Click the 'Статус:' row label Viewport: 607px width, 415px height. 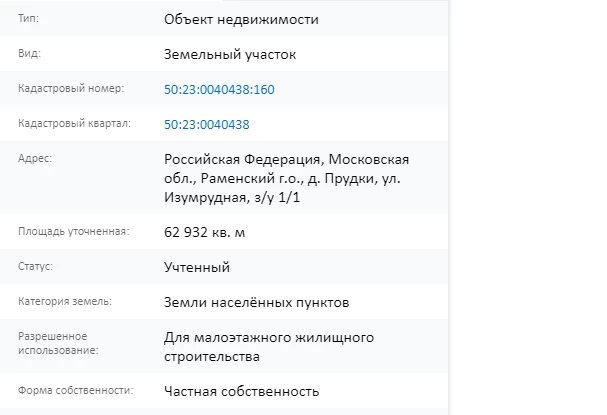35,267
